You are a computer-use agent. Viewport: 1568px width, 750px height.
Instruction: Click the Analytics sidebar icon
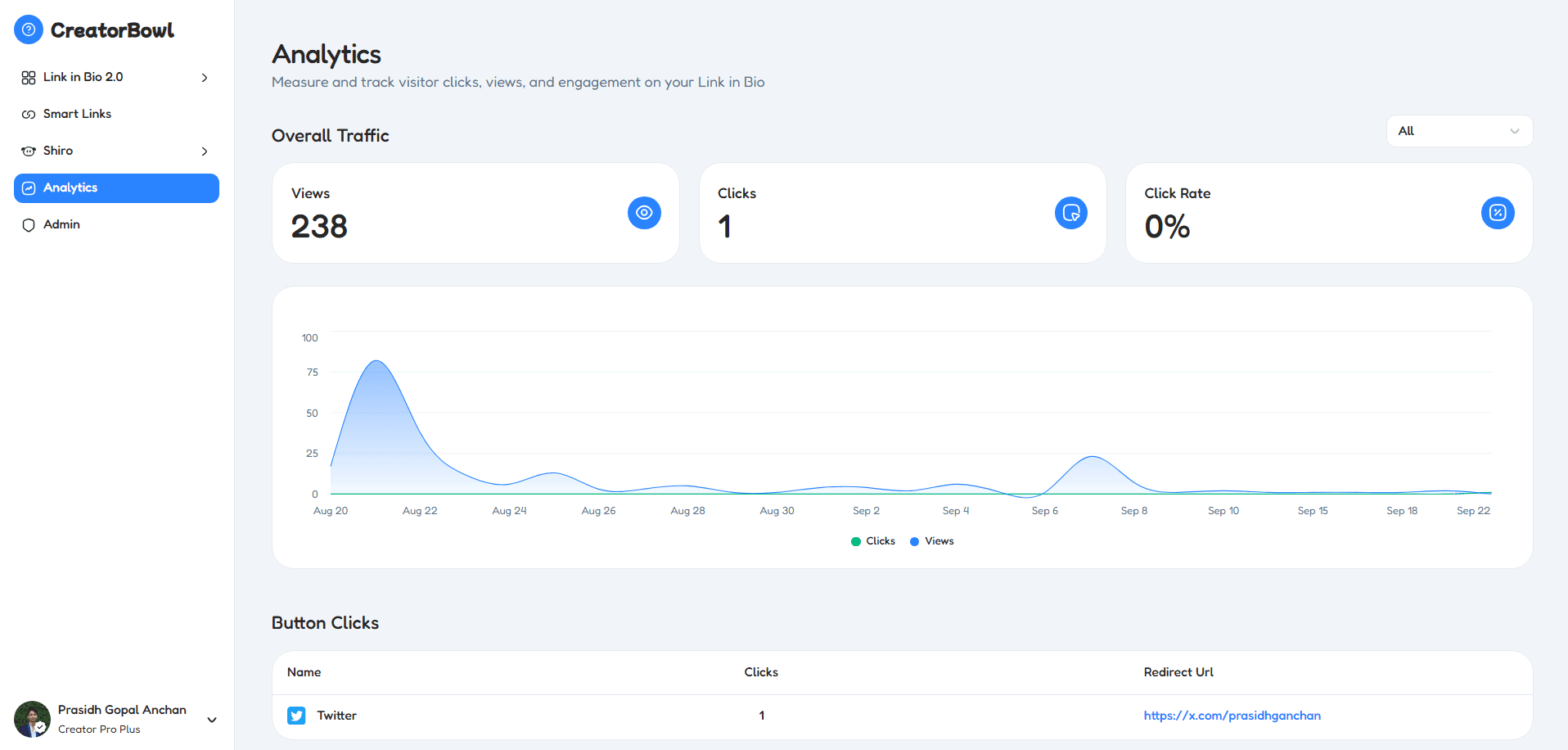point(29,187)
